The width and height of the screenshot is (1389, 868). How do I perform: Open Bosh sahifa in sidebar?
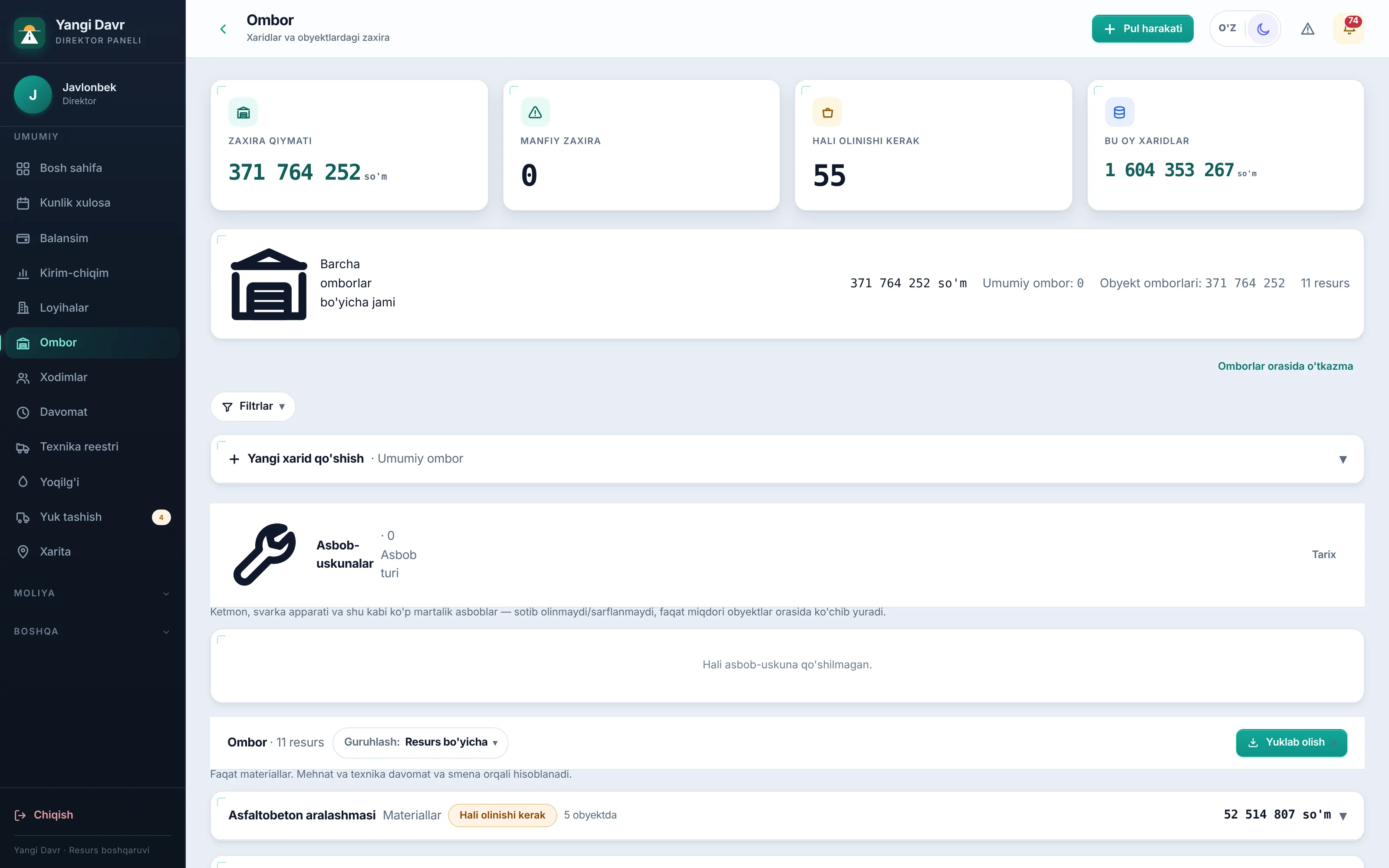point(92,168)
